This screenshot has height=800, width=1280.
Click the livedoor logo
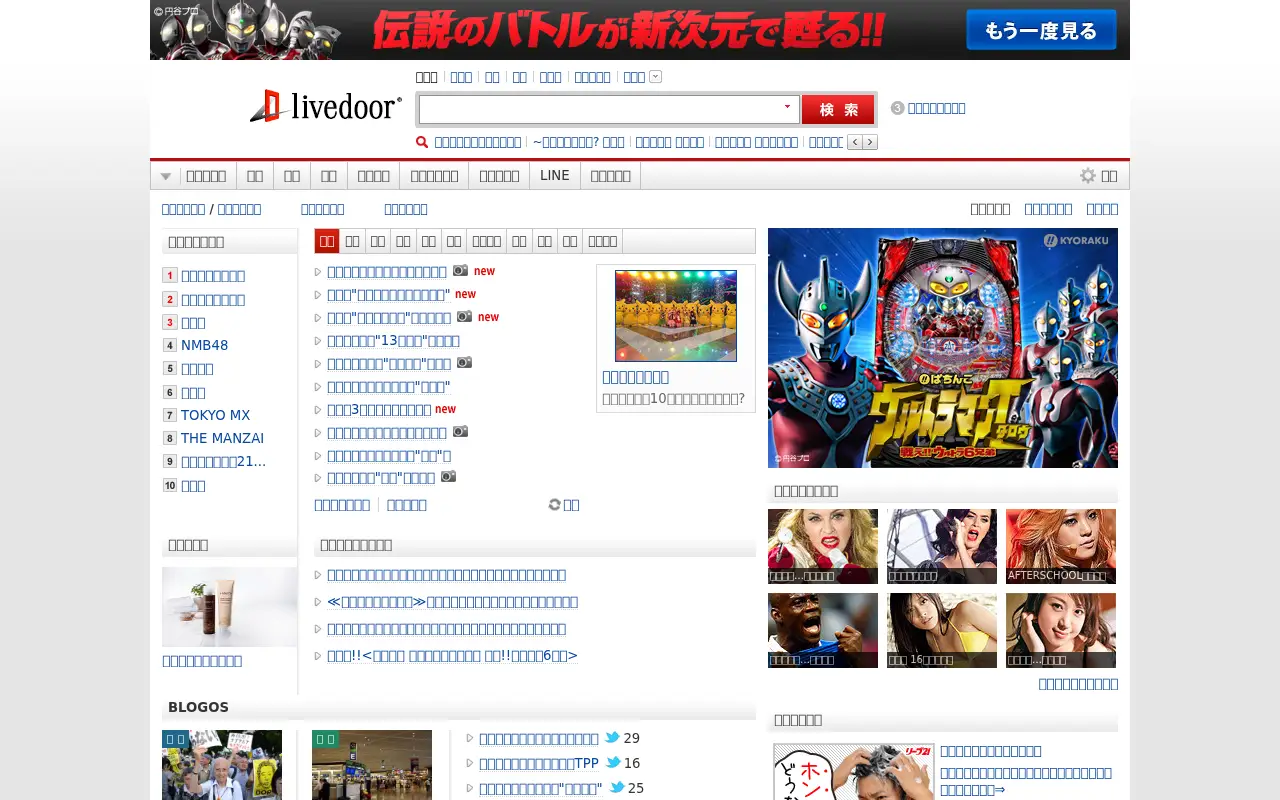326,106
